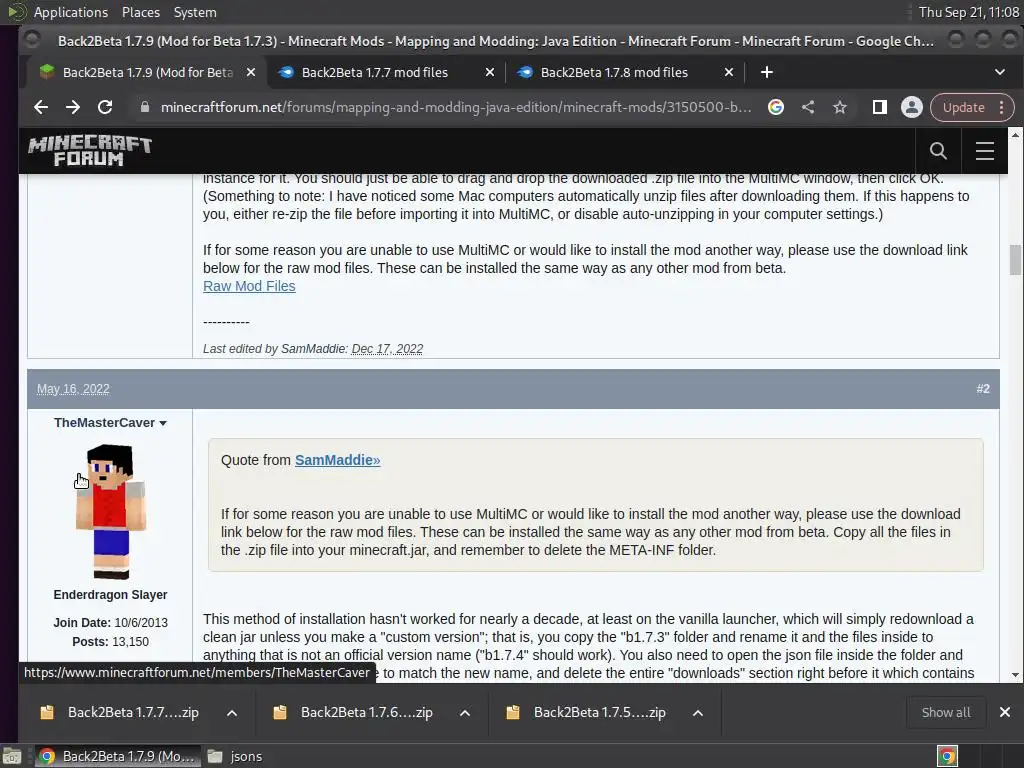
Task: Open the Places menu
Action: tap(140, 12)
